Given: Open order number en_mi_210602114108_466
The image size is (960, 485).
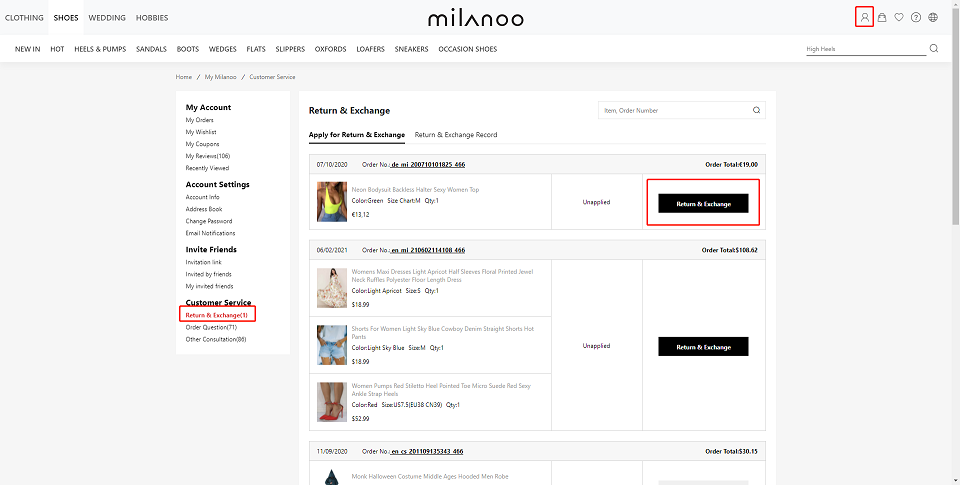Looking at the screenshot, I should pyautogui.click(x=428, y=250).
